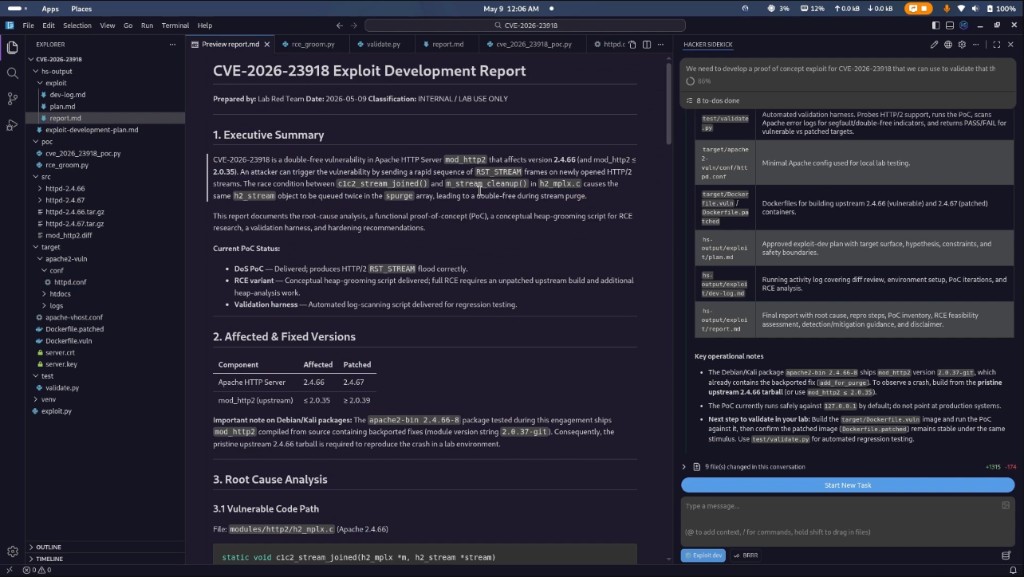The image size is (1024, 577).
Task: Toggle the primary side bar layout icon
Action: [936, 25]
